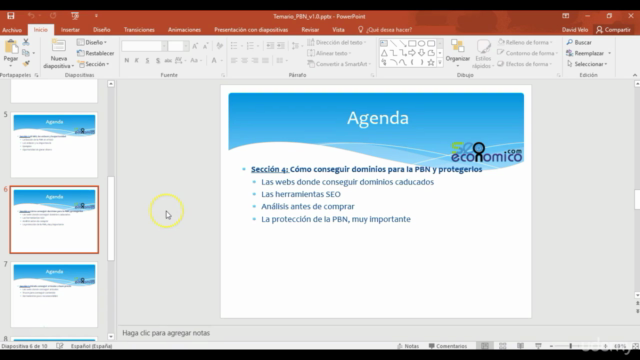Toggle strikethrough abc formatting
Image resolution: width=640 pixels, height=360 pixels.
click(168, 60)
